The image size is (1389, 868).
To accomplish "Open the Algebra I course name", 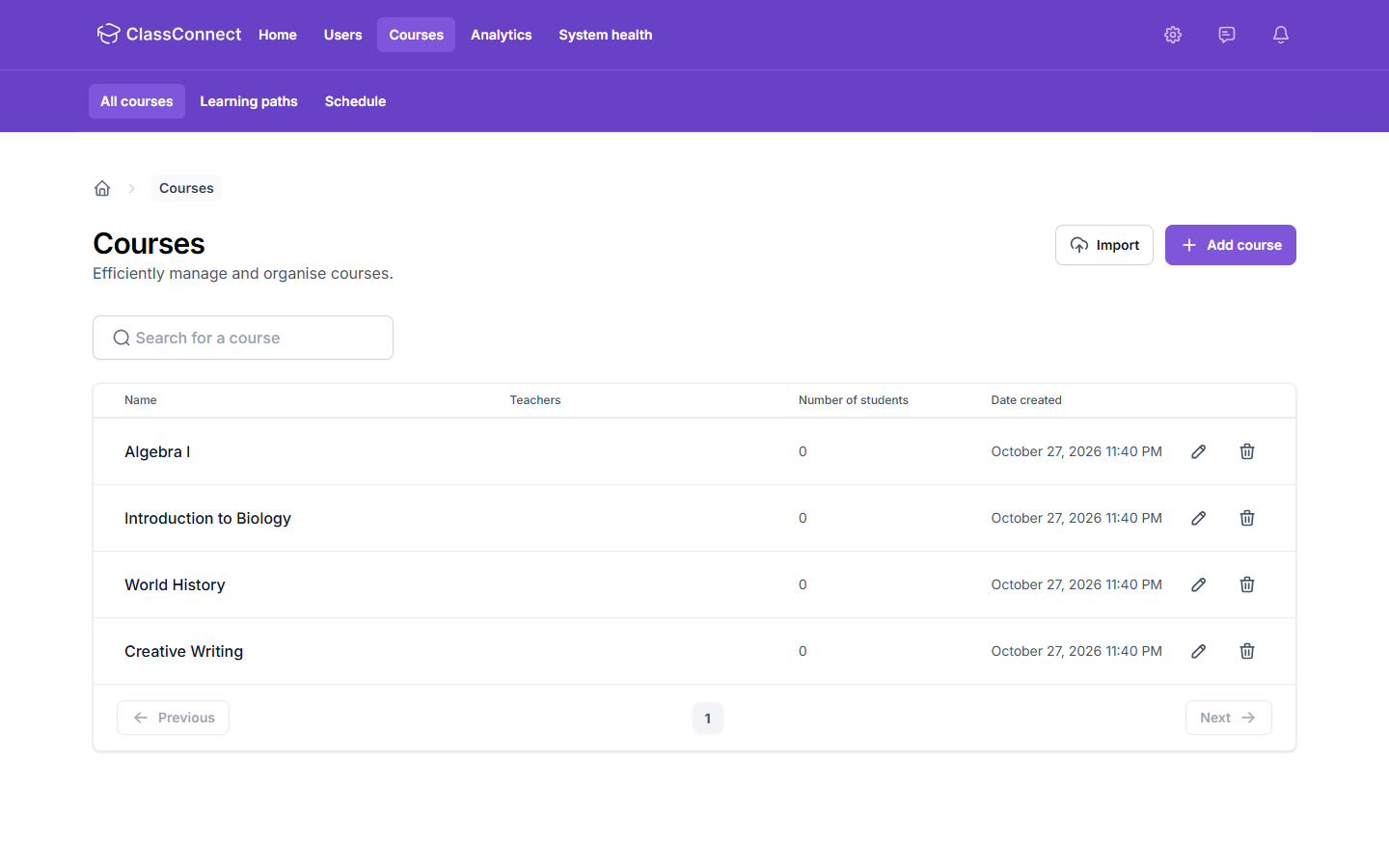I will pyautogui.click(x=157, y=451).
